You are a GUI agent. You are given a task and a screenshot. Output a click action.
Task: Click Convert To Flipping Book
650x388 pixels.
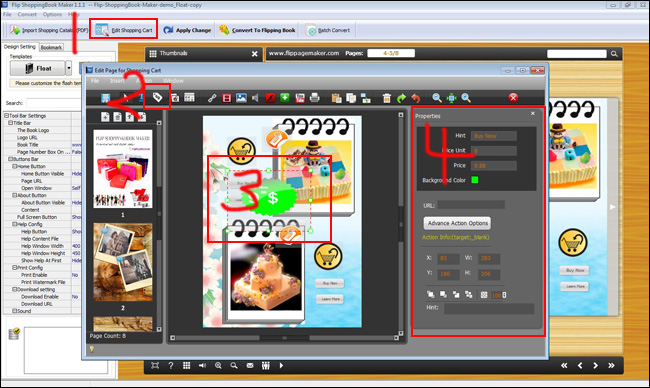point(257,30)
